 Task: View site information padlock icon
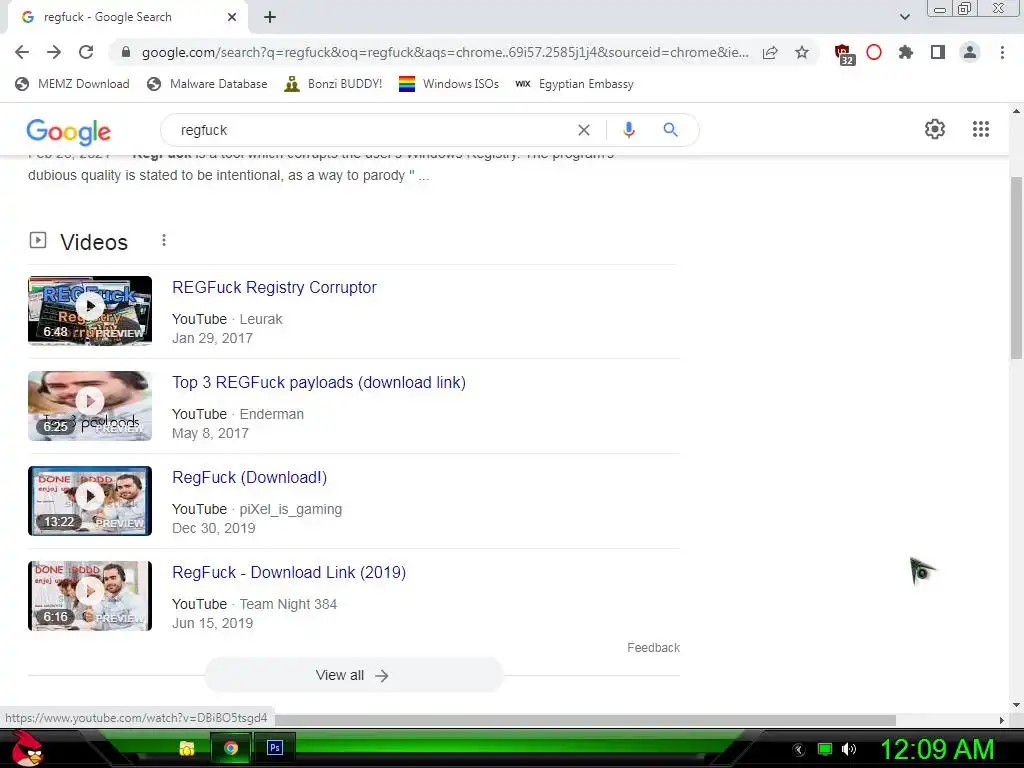coord(126,52)
